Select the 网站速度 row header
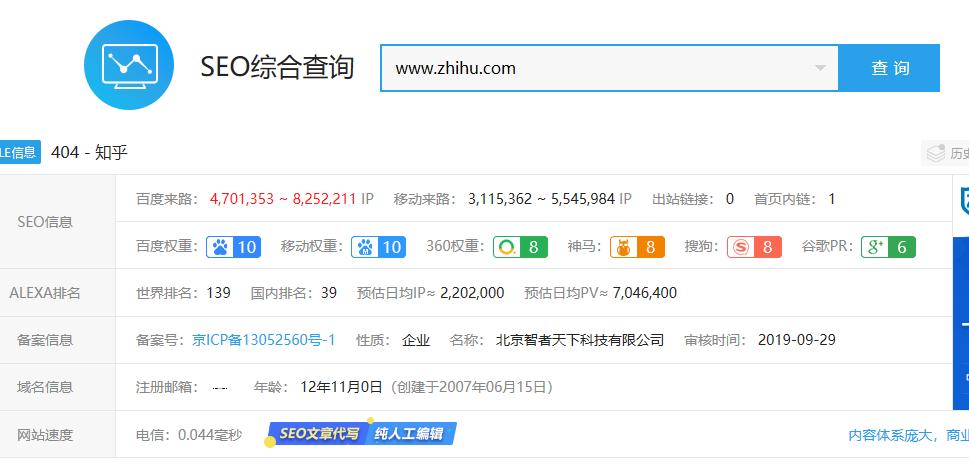The image size is (969, 466). [x=44, y=435]
